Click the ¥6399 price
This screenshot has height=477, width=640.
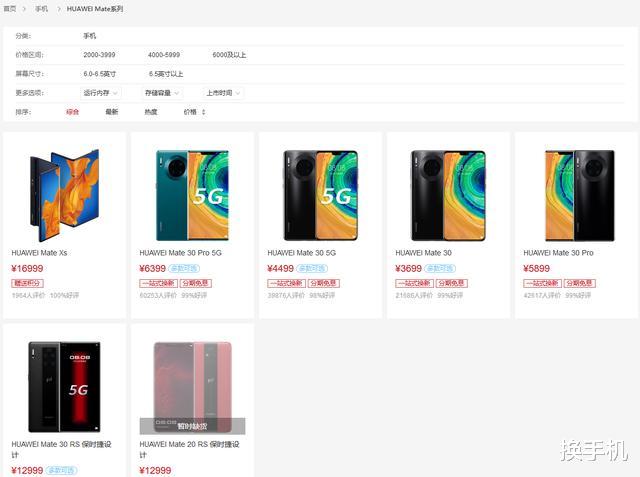click(153, 268)
